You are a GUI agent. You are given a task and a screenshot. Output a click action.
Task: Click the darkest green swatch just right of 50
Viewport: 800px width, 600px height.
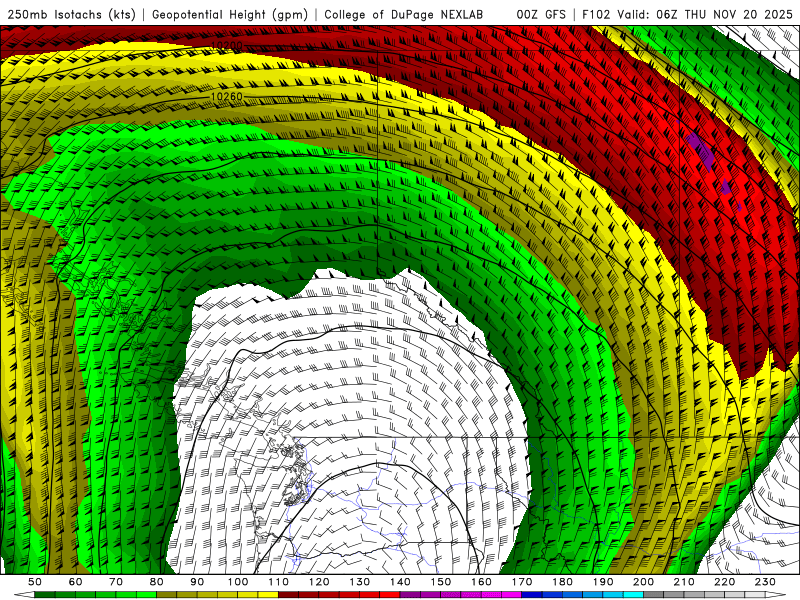(x=45, y=595)
